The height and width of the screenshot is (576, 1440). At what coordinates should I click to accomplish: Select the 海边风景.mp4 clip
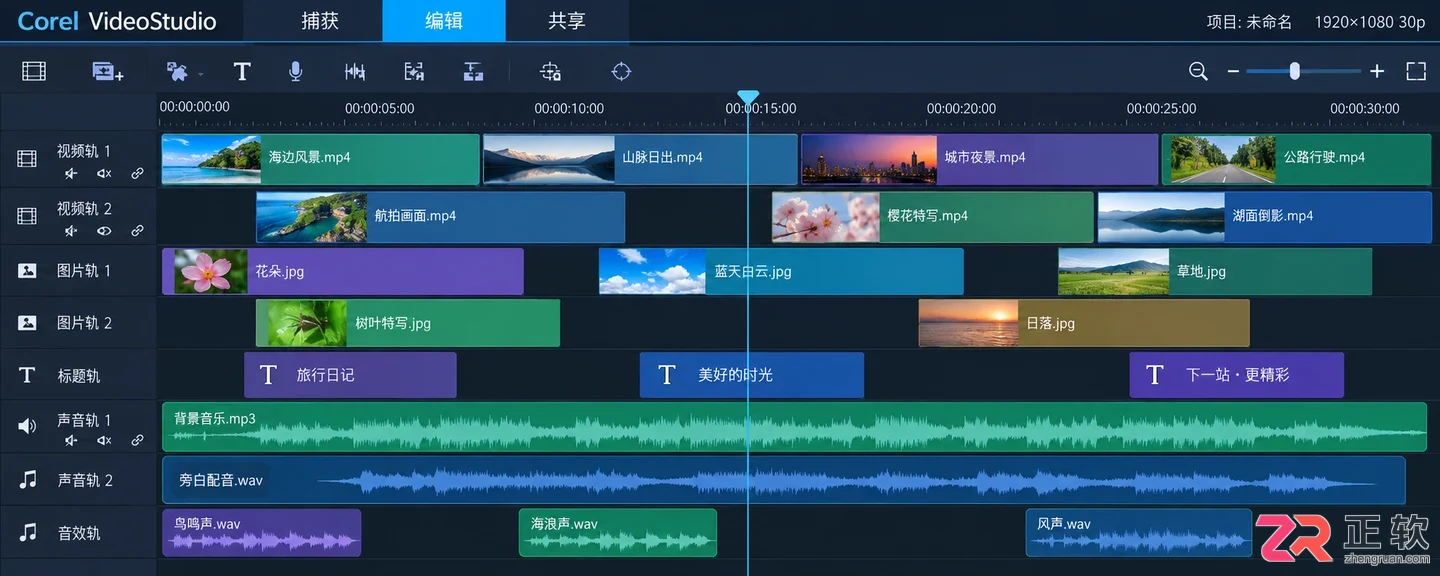[321, 159]
